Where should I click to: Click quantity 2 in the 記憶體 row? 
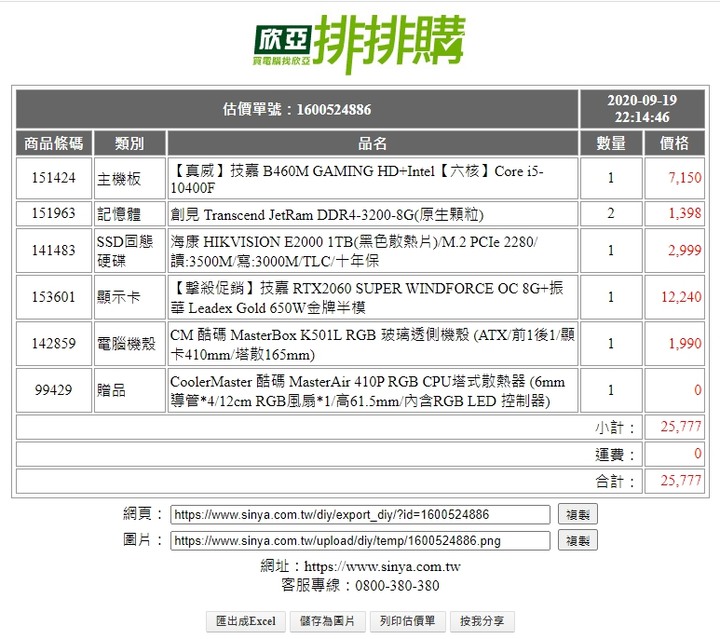pos(611,213)
